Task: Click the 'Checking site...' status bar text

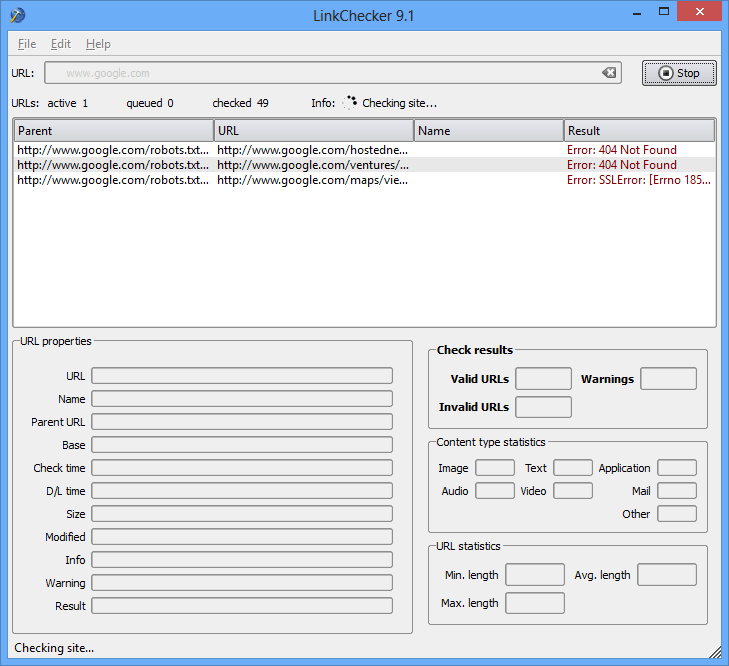Action: [54, 648]
